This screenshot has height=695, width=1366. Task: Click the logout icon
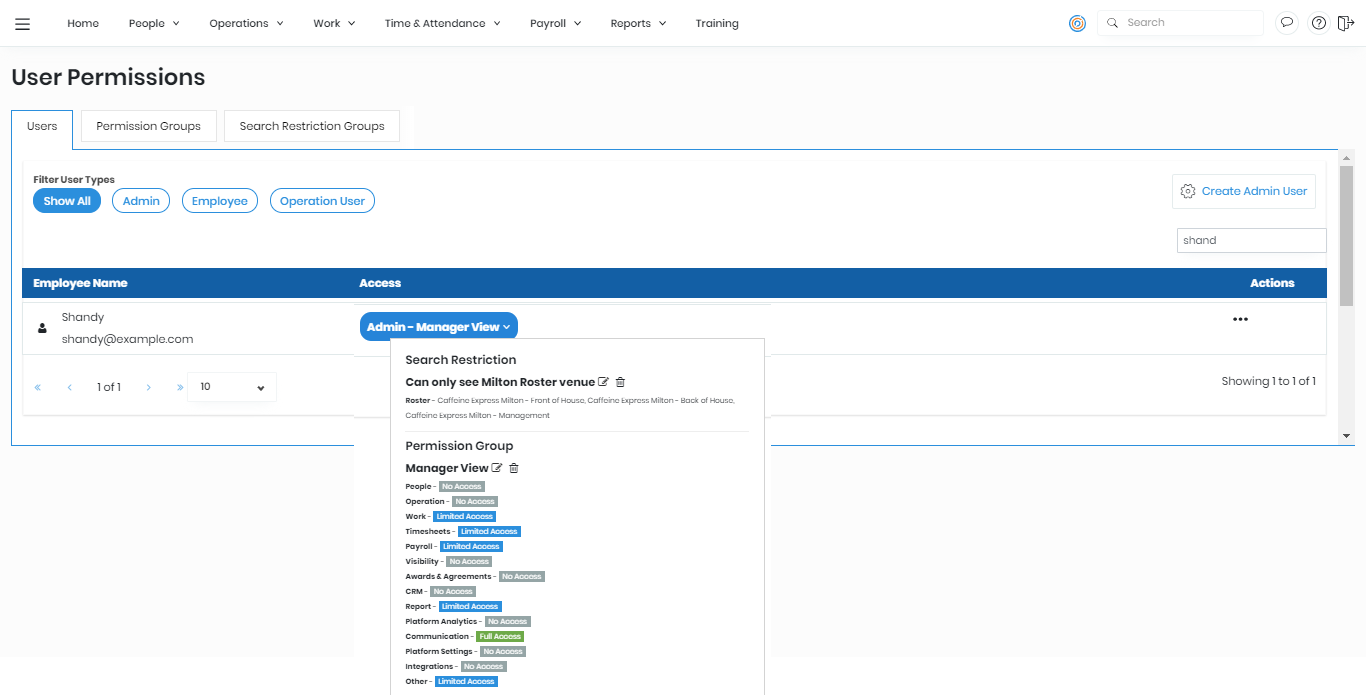click(x=1345, y=23)
